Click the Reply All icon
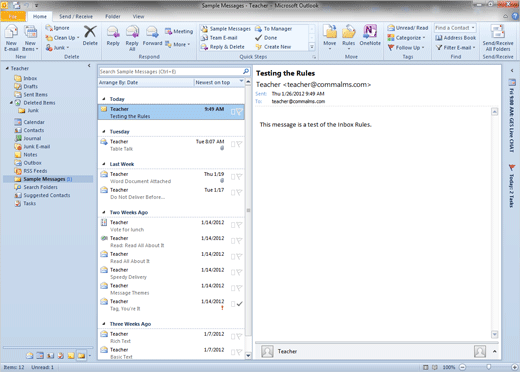This screenshot has width=520, height=372. tap(132, 32)
